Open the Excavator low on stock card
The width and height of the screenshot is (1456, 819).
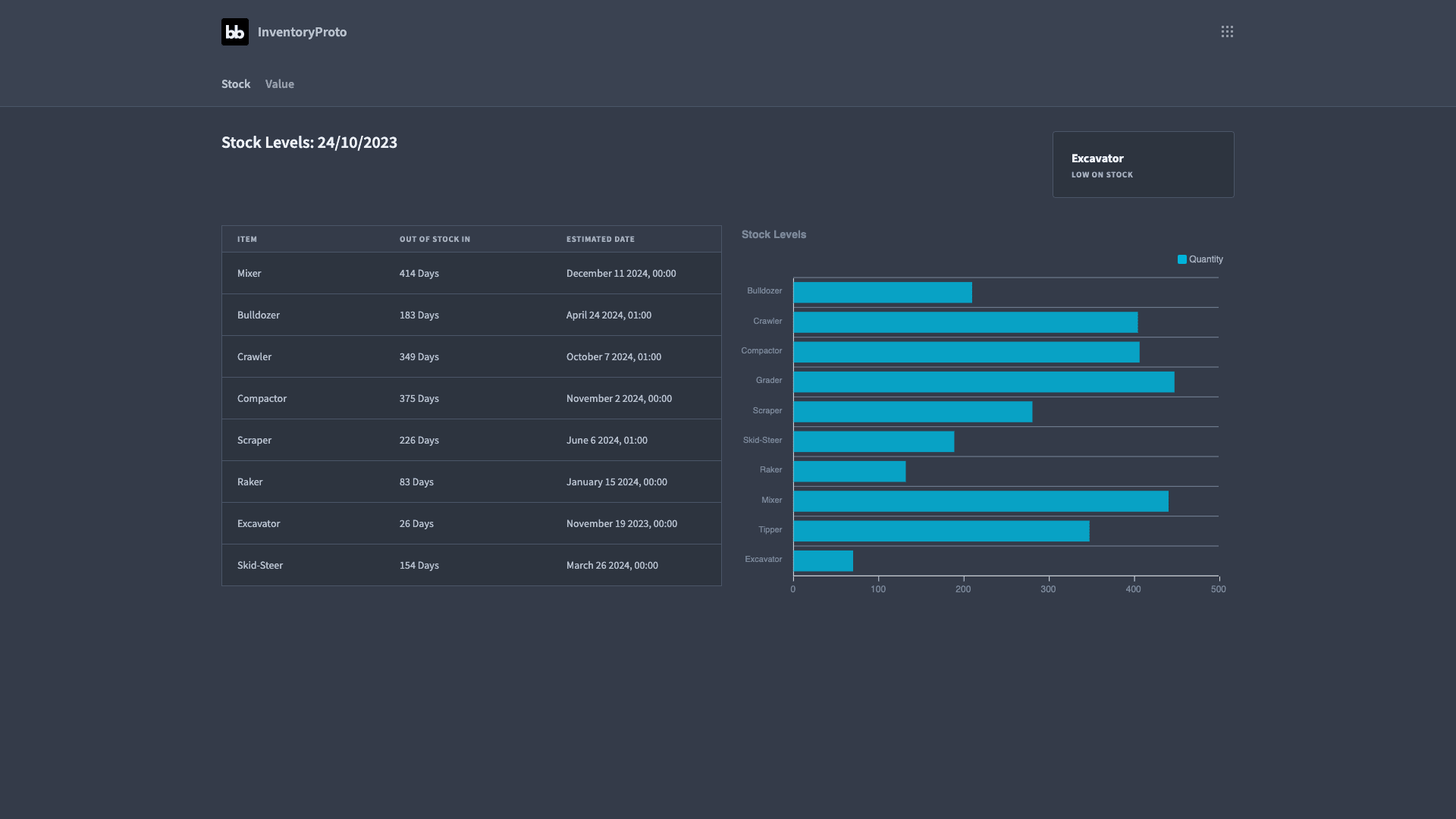click(1143, 165)
